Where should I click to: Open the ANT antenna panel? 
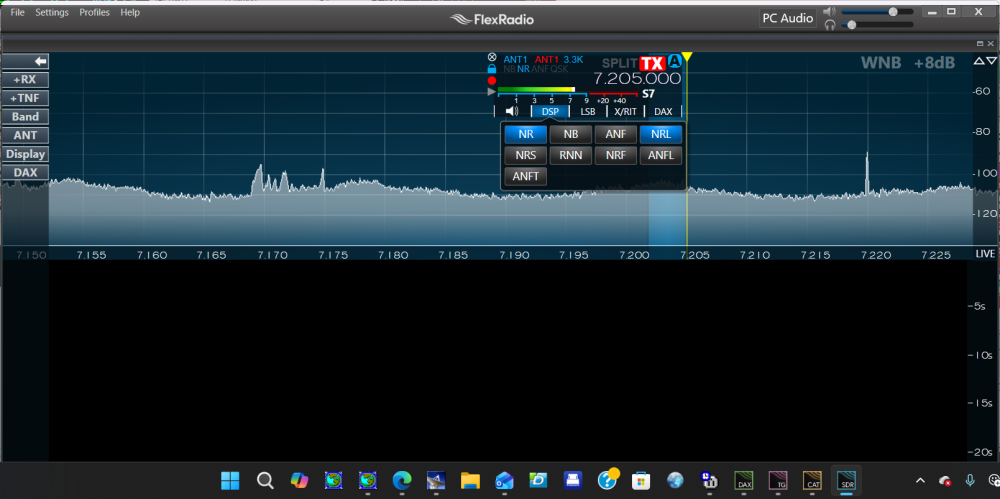pos(25,135)
